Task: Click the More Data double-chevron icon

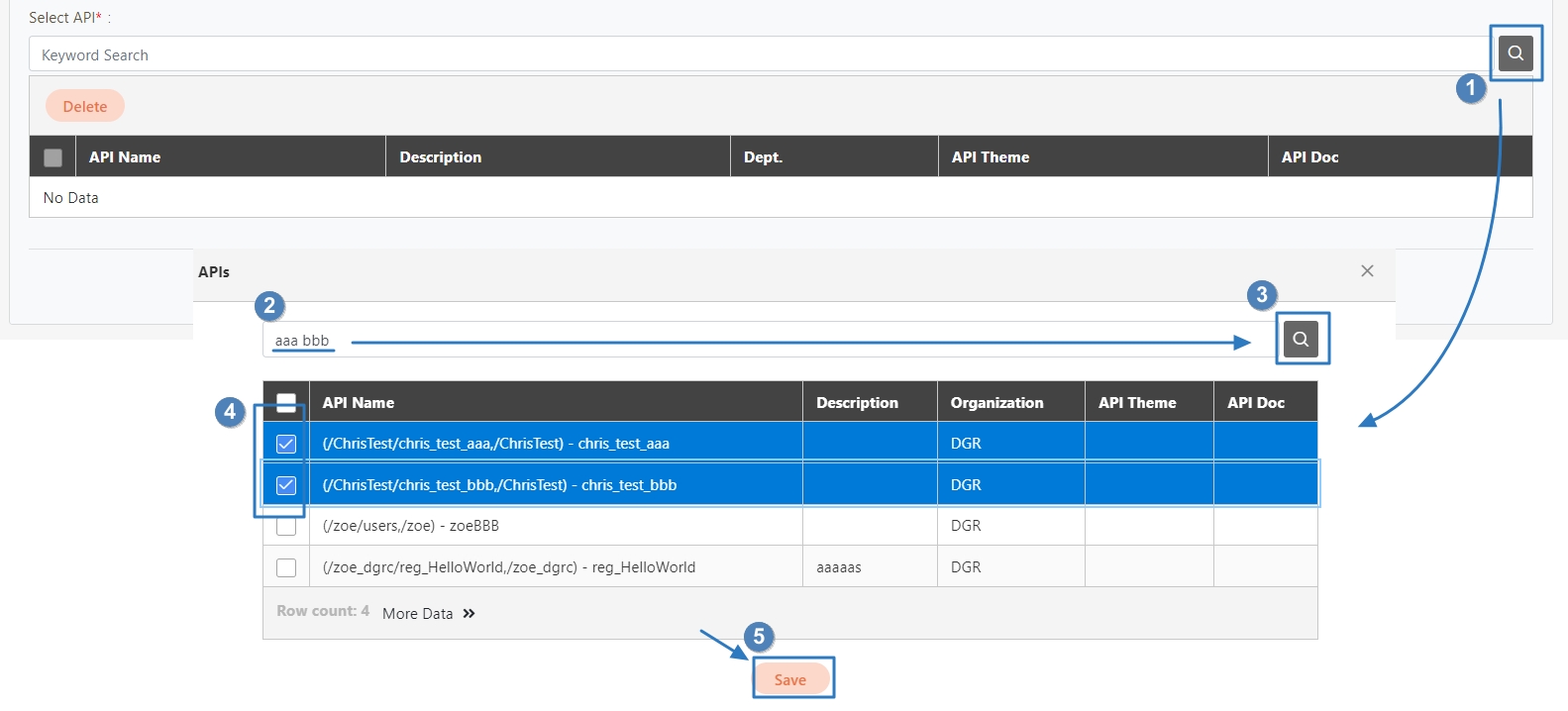Action: 469,614
